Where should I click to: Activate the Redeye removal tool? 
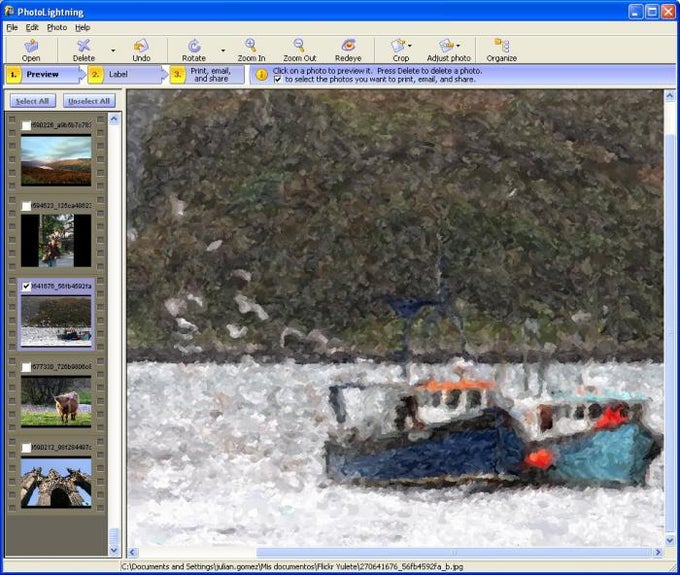pos(348,50)
